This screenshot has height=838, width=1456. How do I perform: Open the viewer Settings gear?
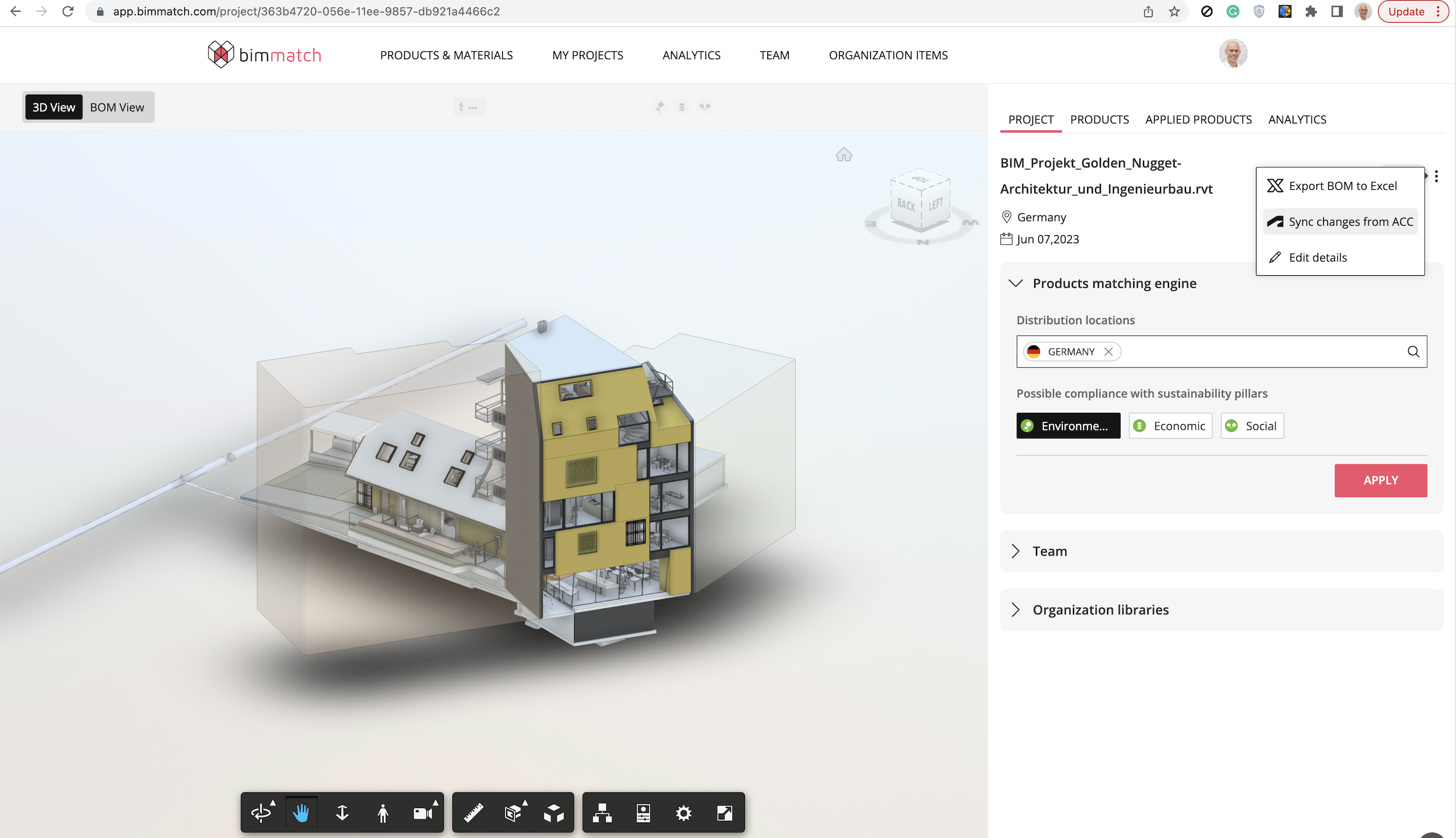pos(684,812)
